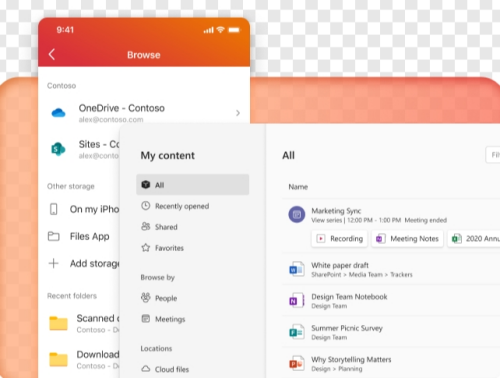Image resolution: width=500 pixels, height=378 pixels.
Task: Select All in My content
Action: pyautogui.click(x=192, y=185)
